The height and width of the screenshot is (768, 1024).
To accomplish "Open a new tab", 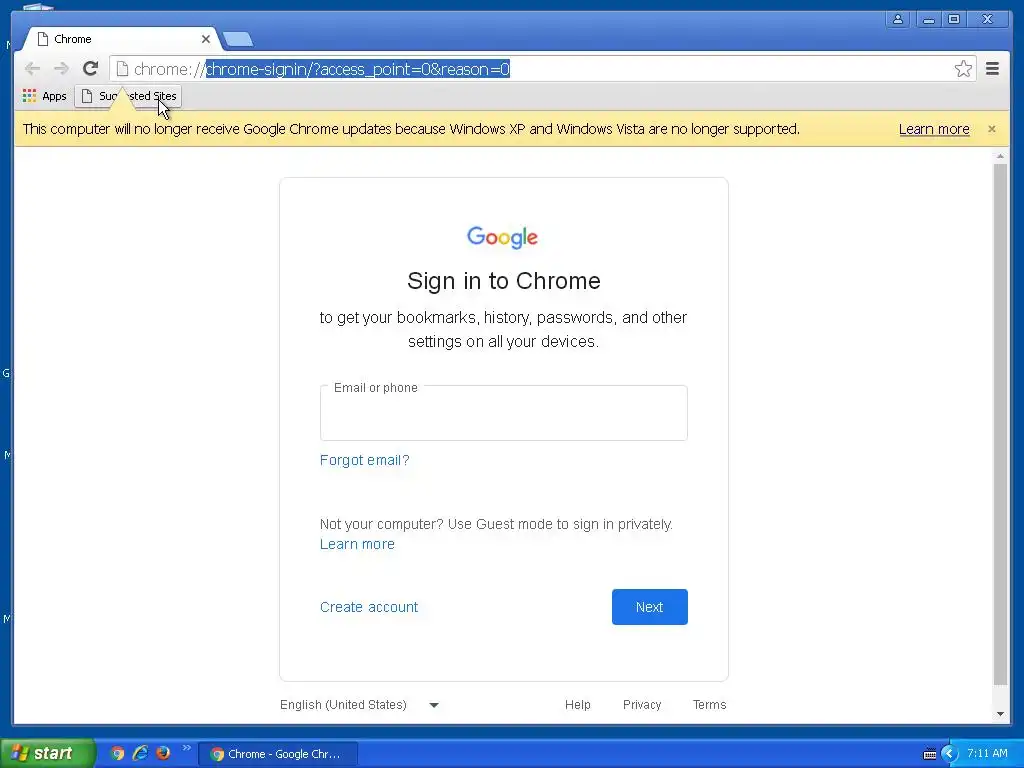I will [x=238, y=40].
